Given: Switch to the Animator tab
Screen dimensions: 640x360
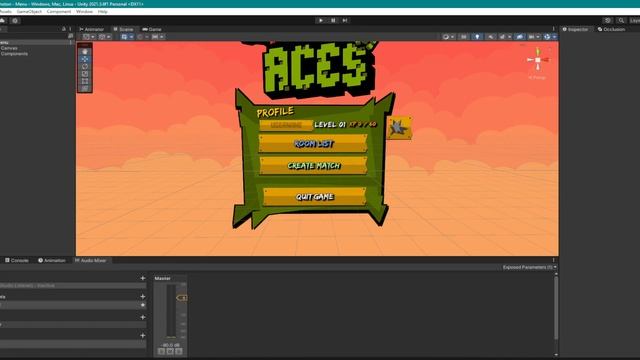Looking at the screenshot, I should [x=91, y=29].
